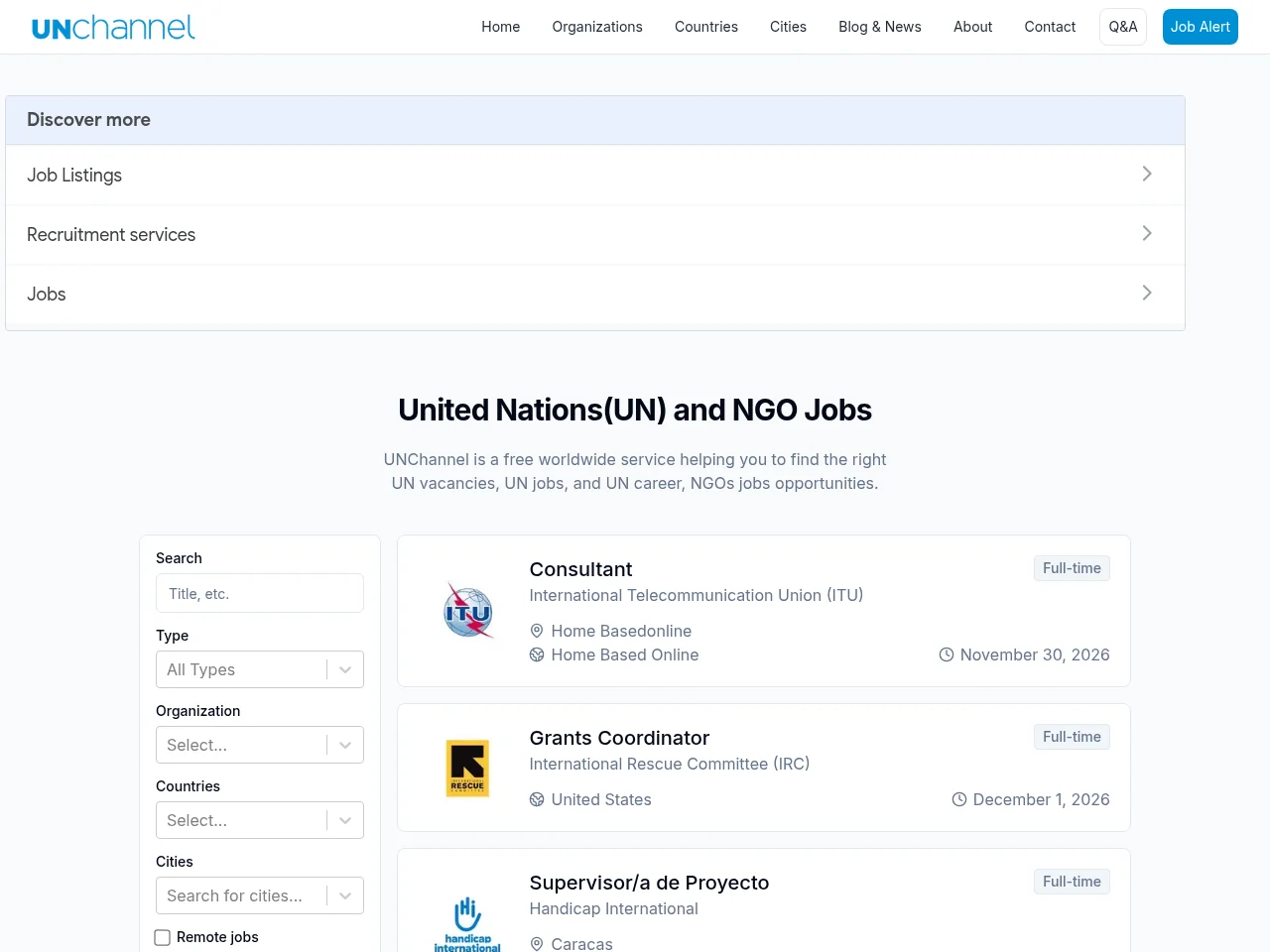Viewport: 1270px width, 952px height.
Task: Click location pin icon beside Caracas
Action: click(537, 944)
